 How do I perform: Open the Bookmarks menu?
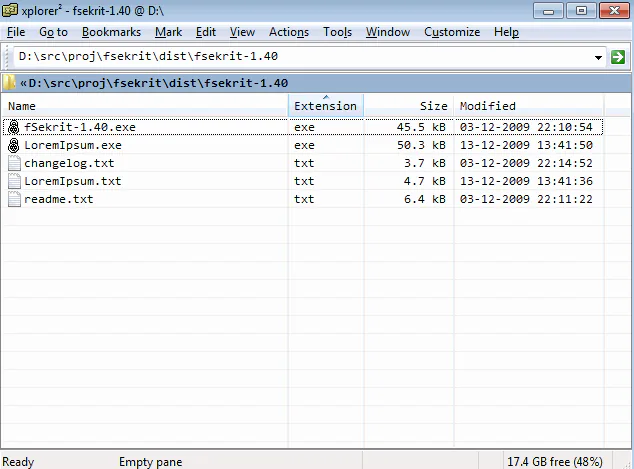click(x=111, y=32)
